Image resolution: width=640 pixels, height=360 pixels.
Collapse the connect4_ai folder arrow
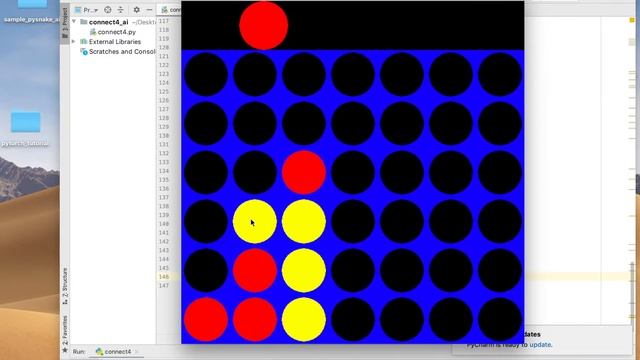pos(74,22)
